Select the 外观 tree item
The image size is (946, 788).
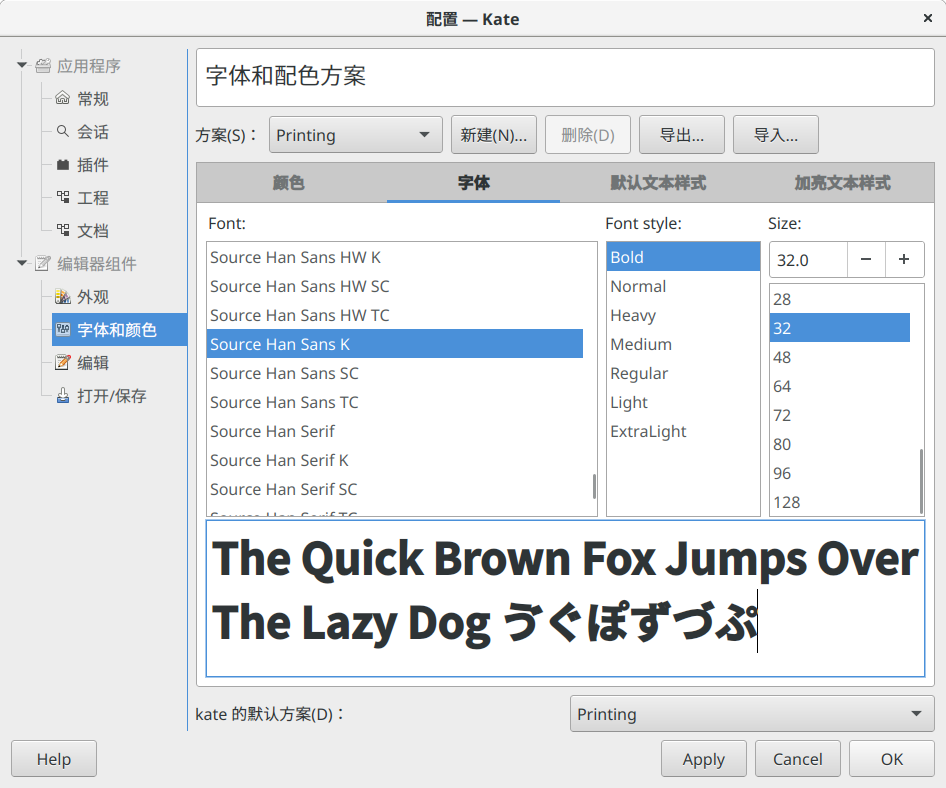(x=93, y=296)
